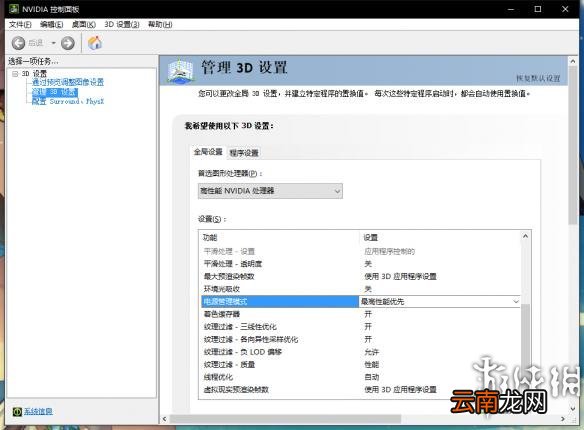Select the 纹理过滤 - 质量 row
This screenshot has height=430, width=584.
(361, 365)
